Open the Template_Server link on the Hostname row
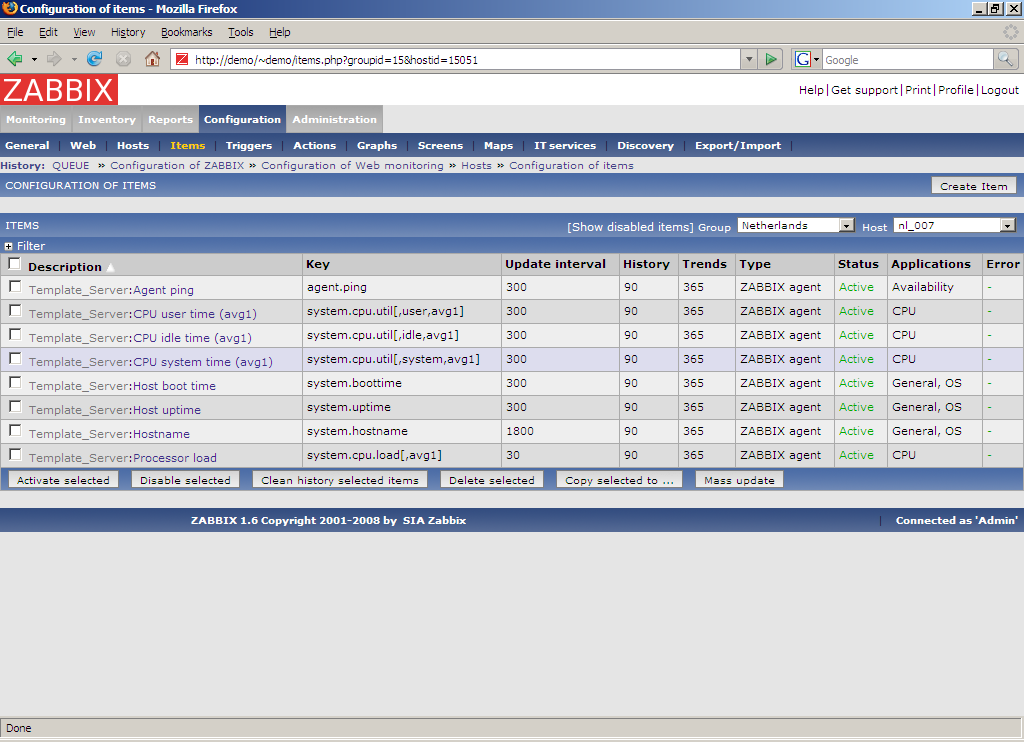The width and height of the screenshot is (1024, 742). coord(78,434)
